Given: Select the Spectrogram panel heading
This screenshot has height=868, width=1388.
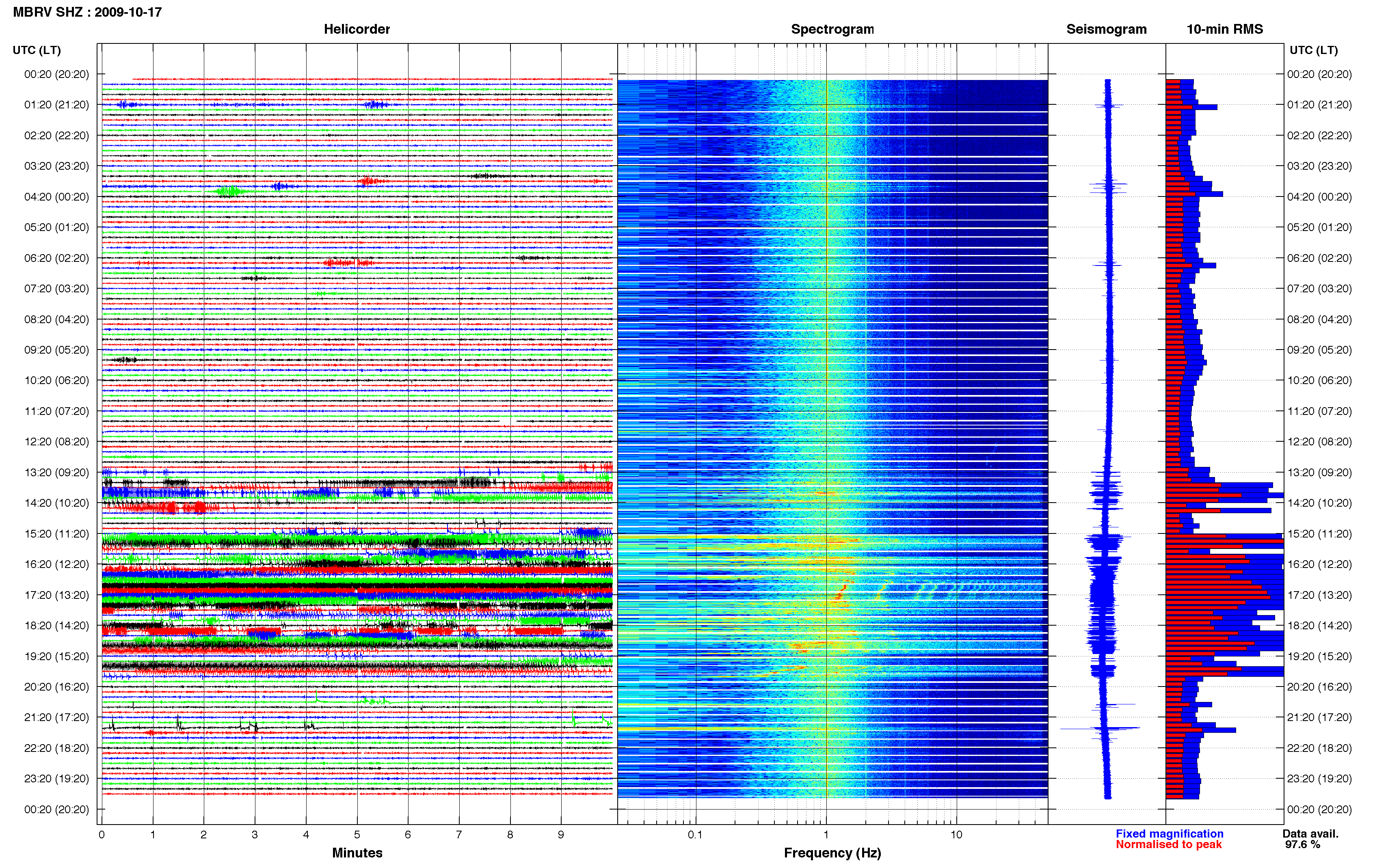Looking at the screenshot, I should tap(832, 29).
